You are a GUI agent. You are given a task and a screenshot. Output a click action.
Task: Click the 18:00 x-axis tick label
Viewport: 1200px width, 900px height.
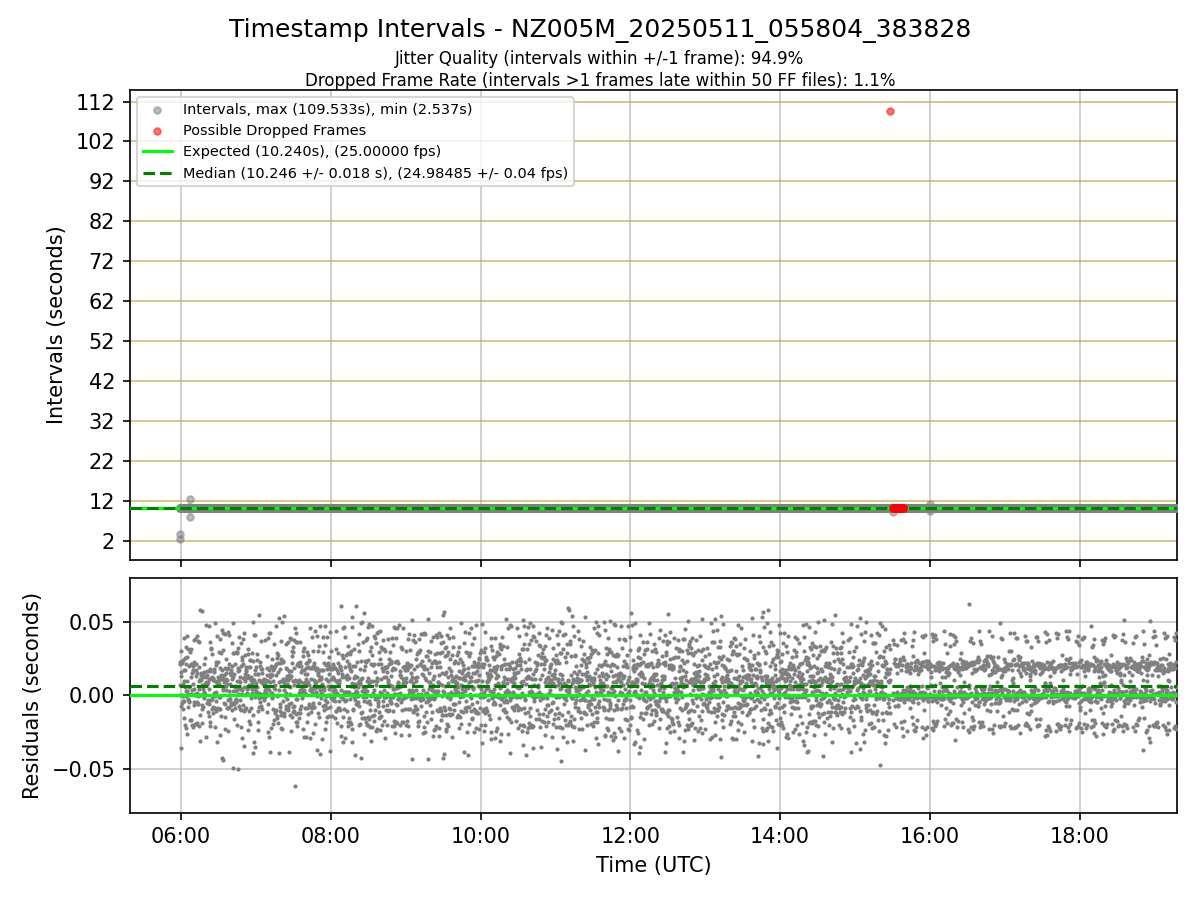[x=1080, y=834]
